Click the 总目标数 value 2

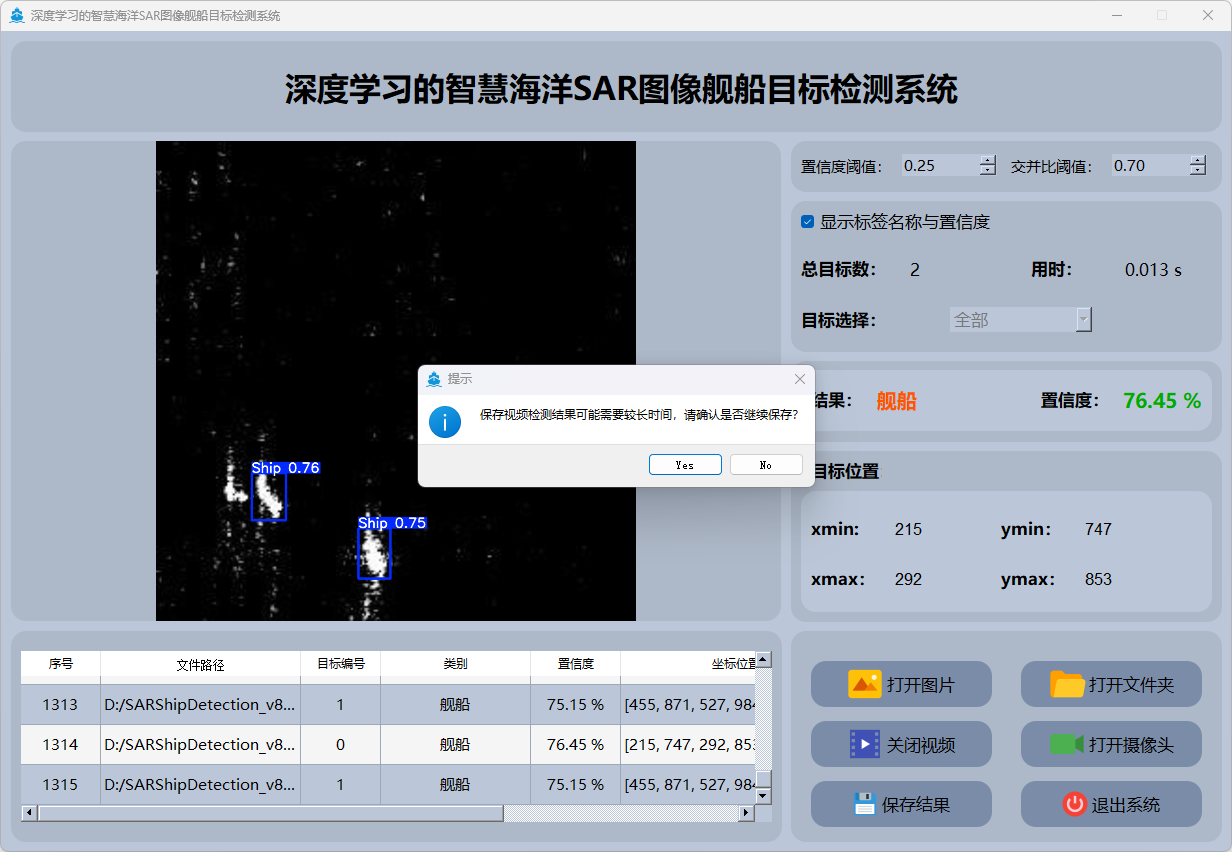coord(915,270)
